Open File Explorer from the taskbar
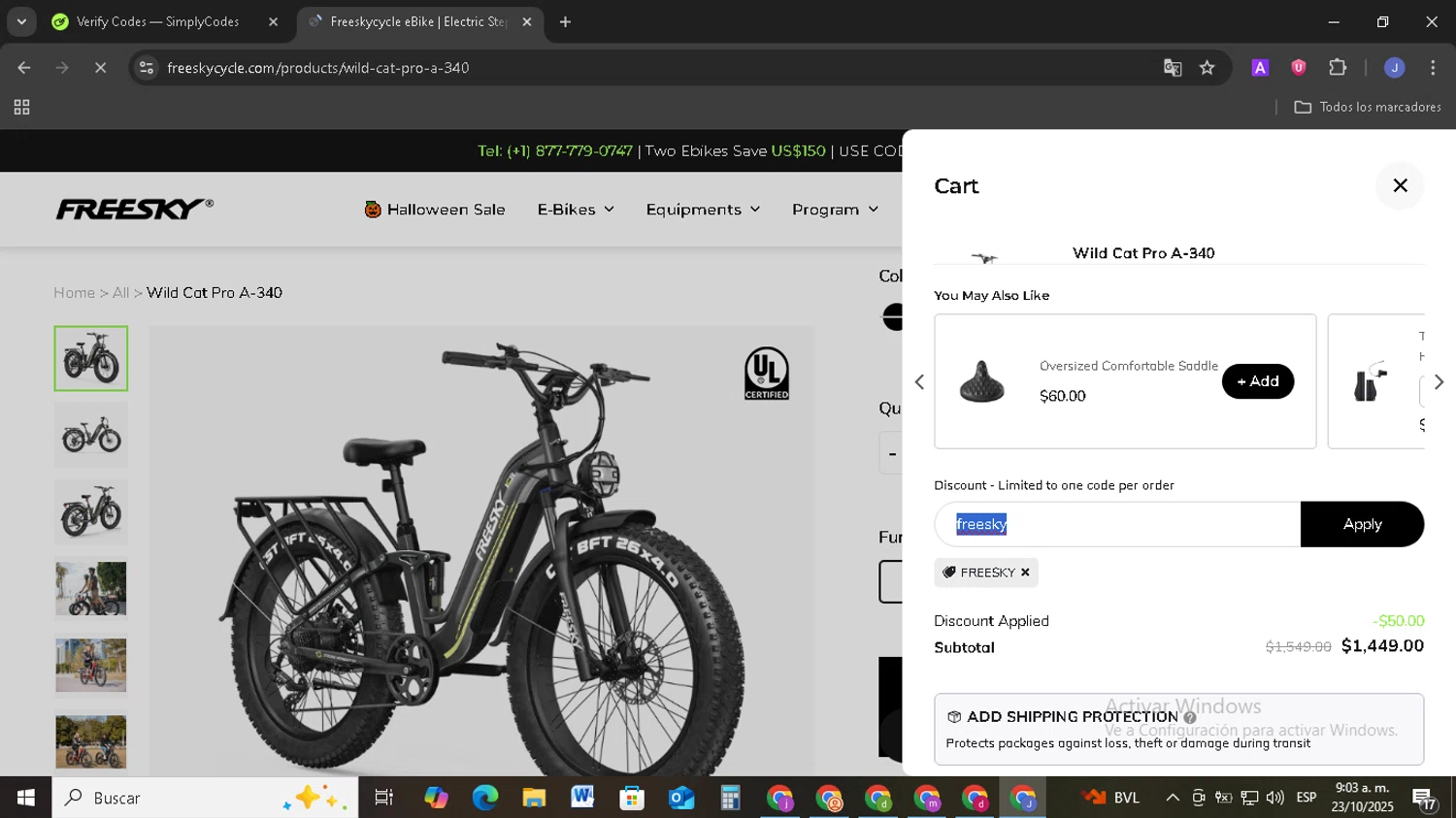1456x818 pixels. pyautogui.click(x=534, y=798)
